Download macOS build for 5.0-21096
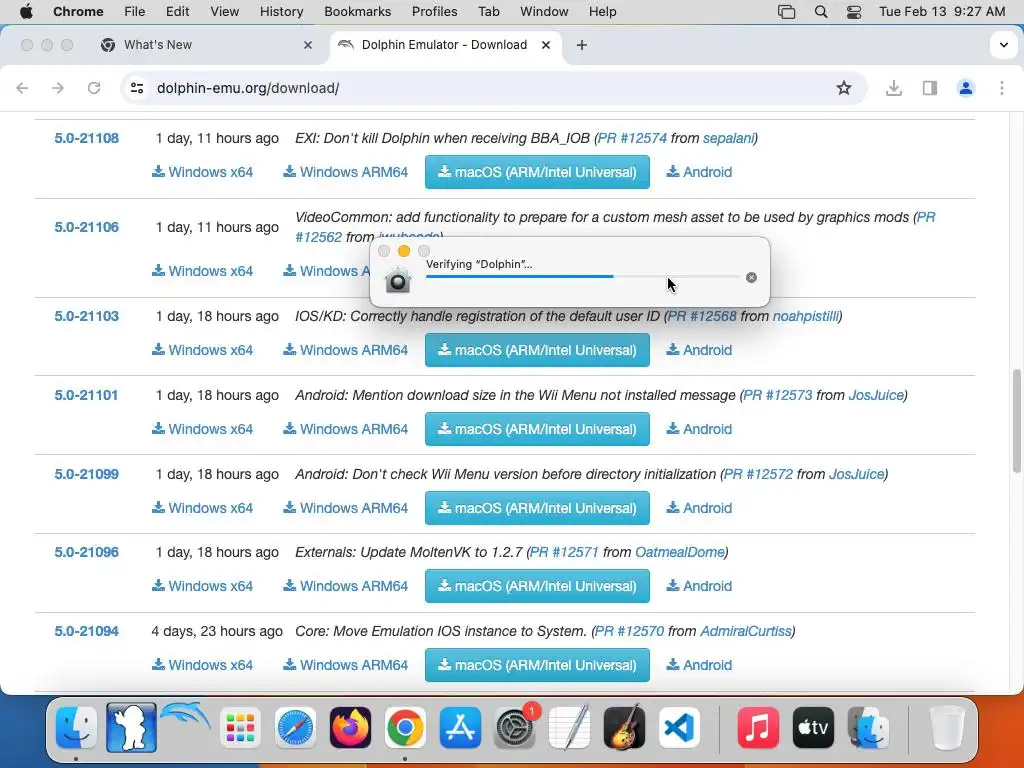Screen dimensions: 1024x768 point(537,586)
